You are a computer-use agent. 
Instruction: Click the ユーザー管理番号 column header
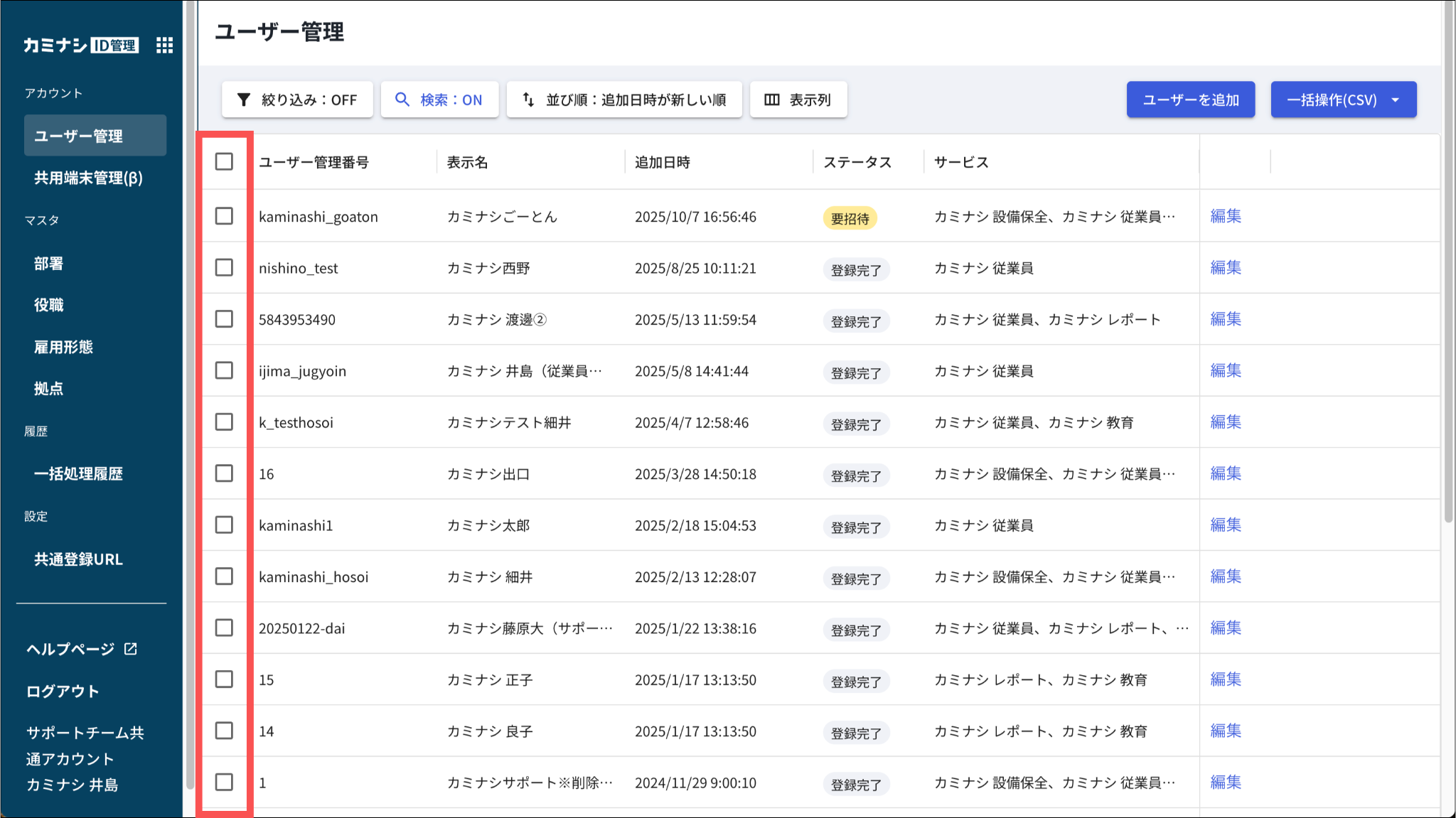[314, 163]
